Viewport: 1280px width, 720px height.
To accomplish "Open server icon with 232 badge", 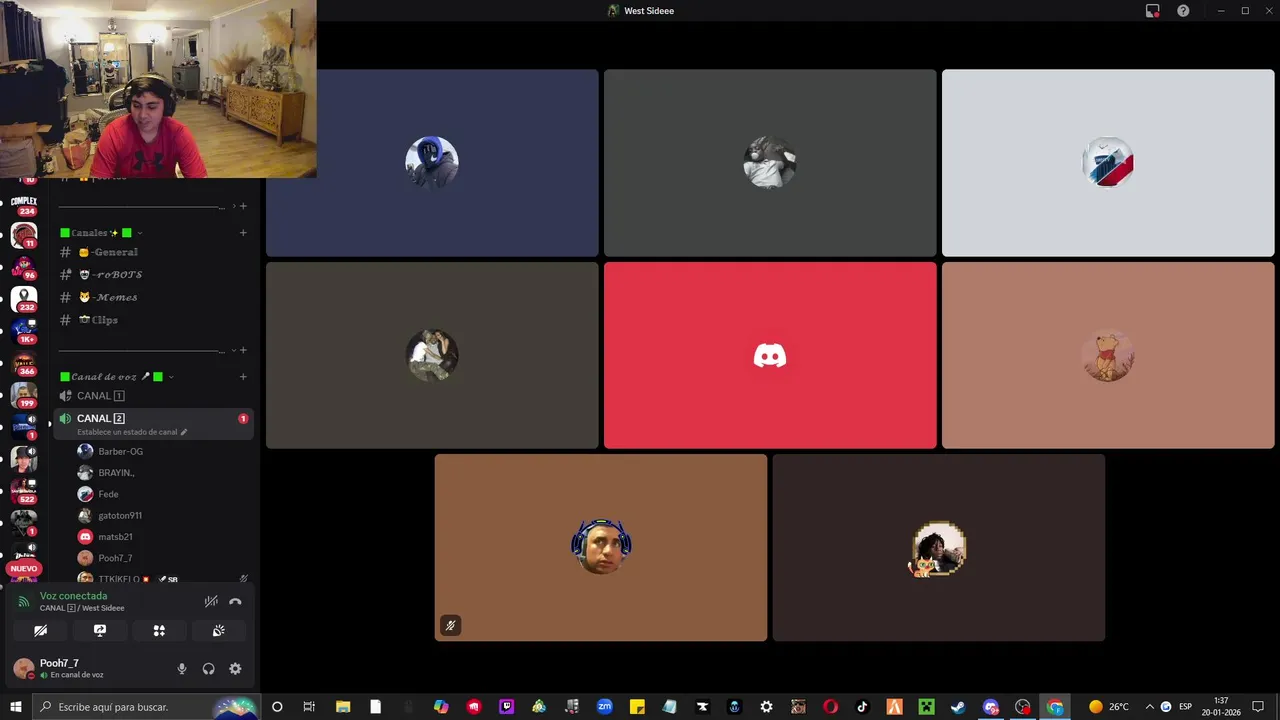I will (x=24, y=299).
